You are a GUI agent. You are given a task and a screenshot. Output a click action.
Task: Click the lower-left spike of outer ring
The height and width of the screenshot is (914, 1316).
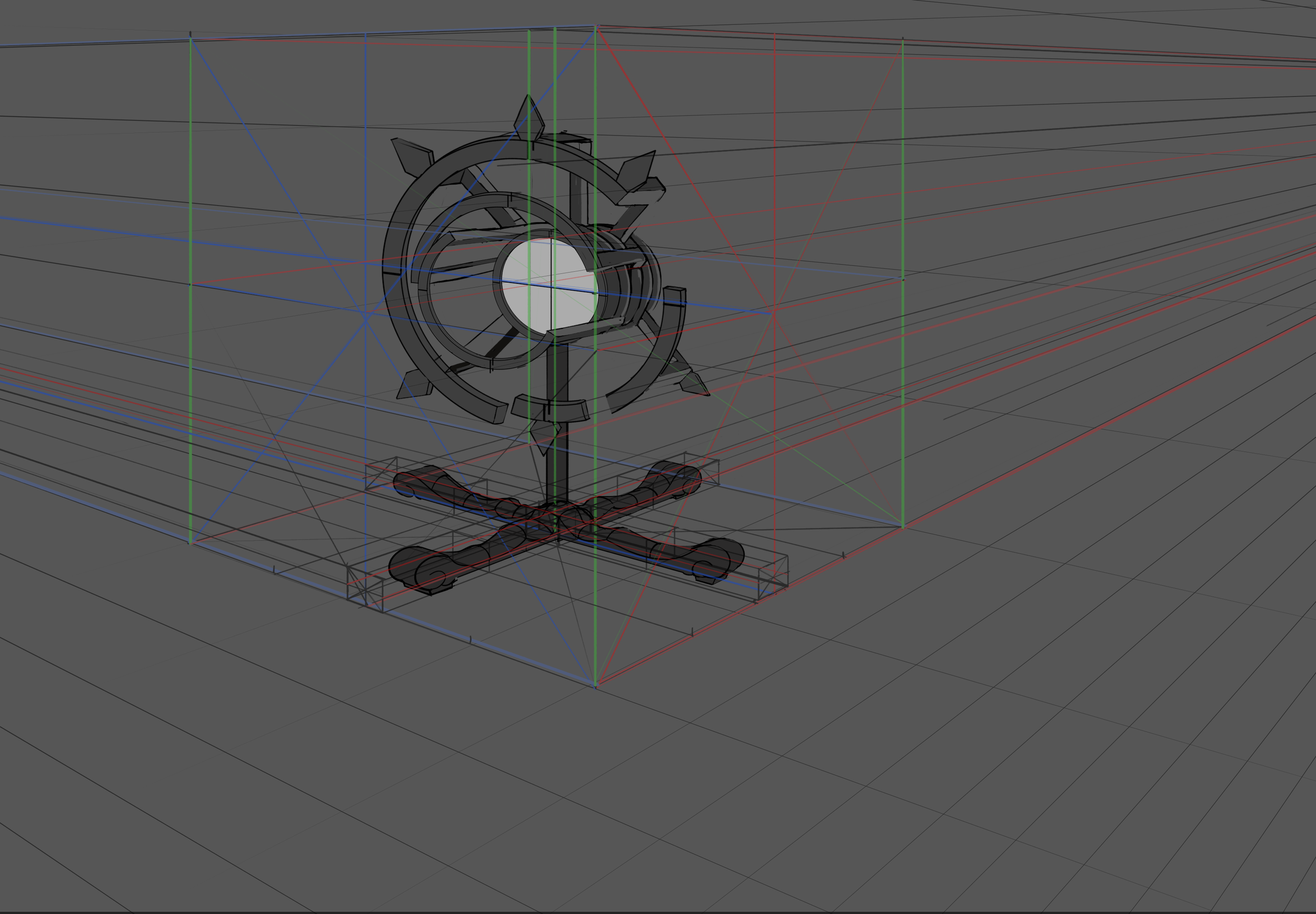(x=414, y=385)
